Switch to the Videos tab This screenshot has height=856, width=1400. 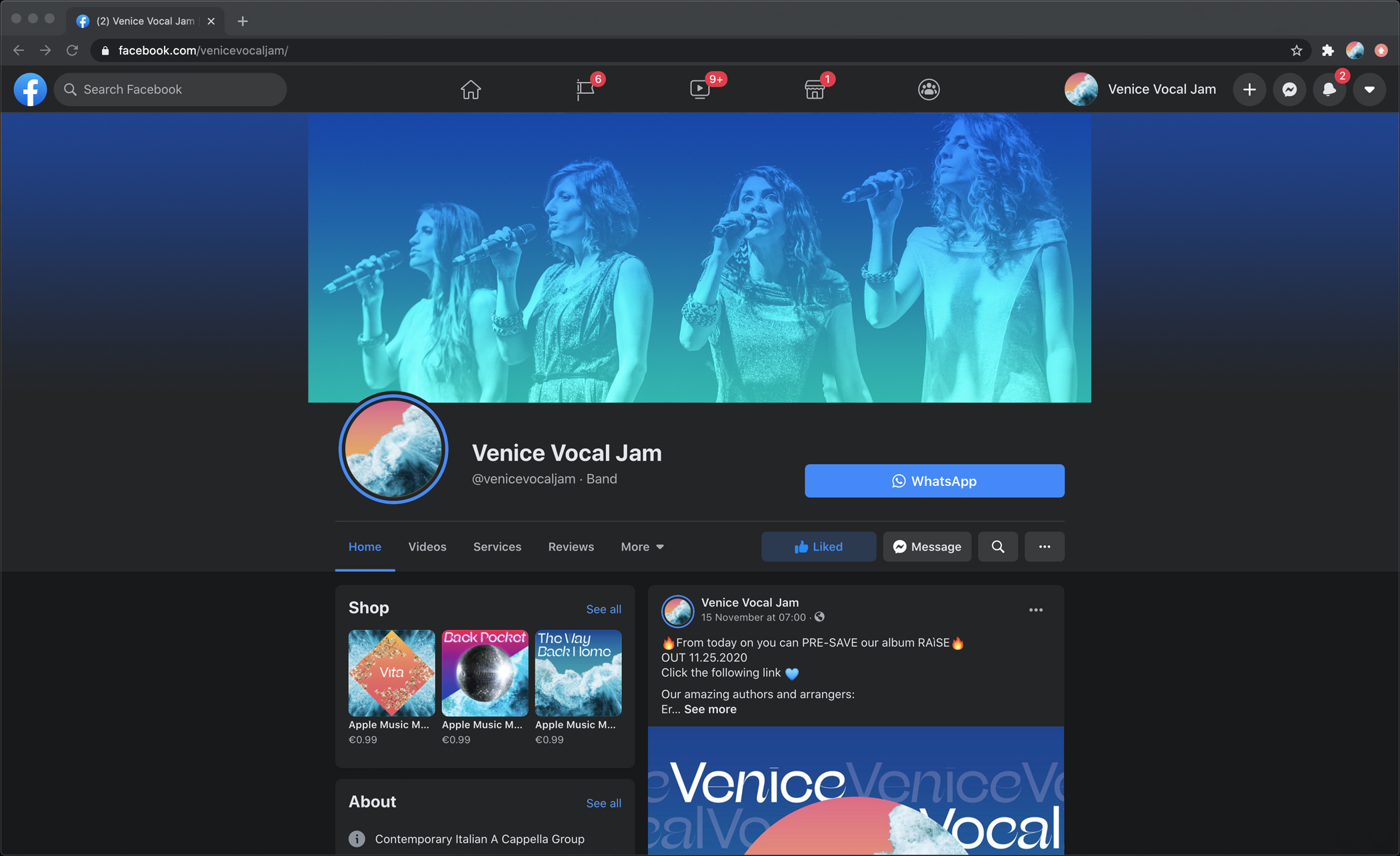click(427, 547)
